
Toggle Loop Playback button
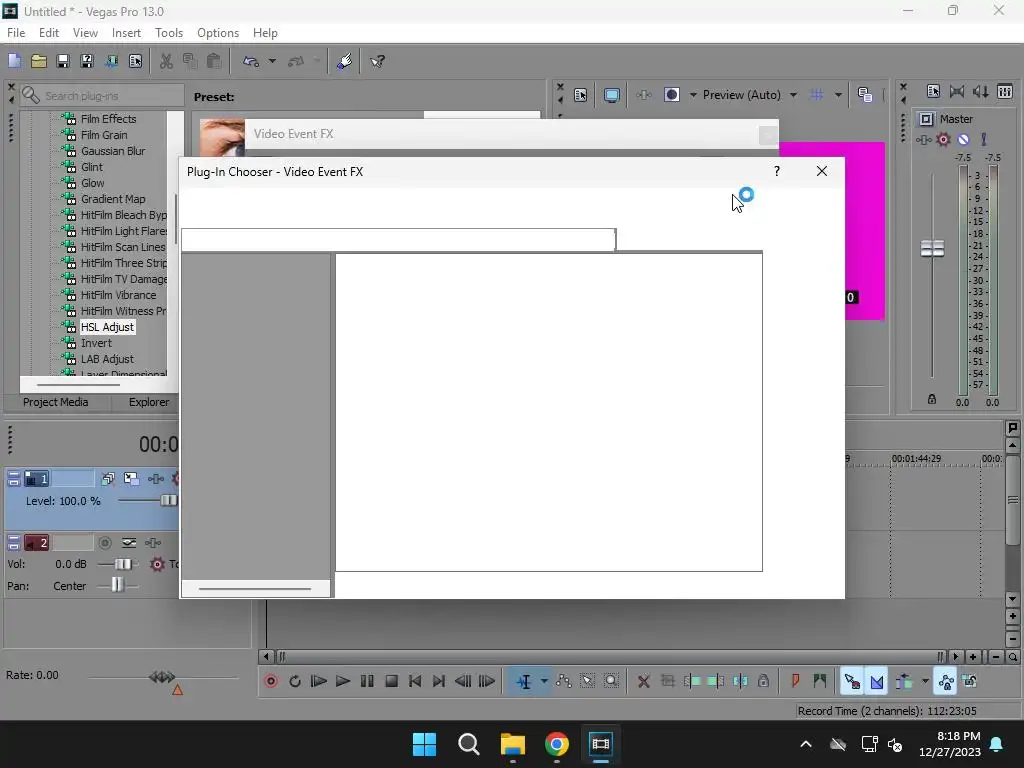[x=295, y=682]
